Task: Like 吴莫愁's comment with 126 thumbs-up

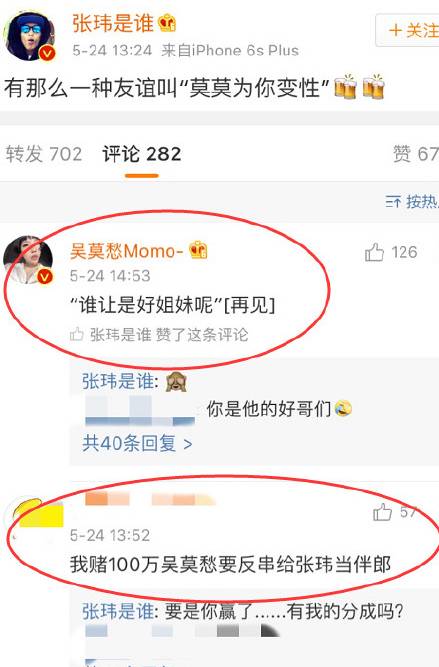Action: point(374,252)
